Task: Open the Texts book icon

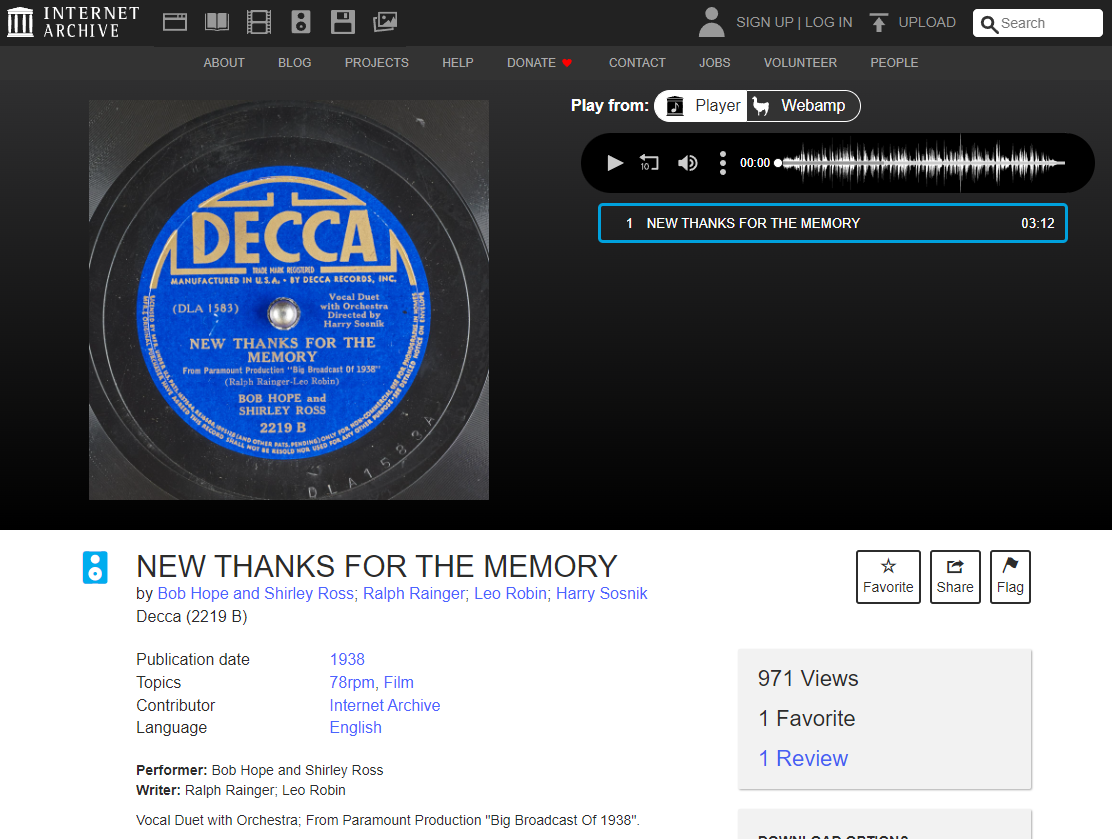Action: pyautogui.click(x=217, y=21)
